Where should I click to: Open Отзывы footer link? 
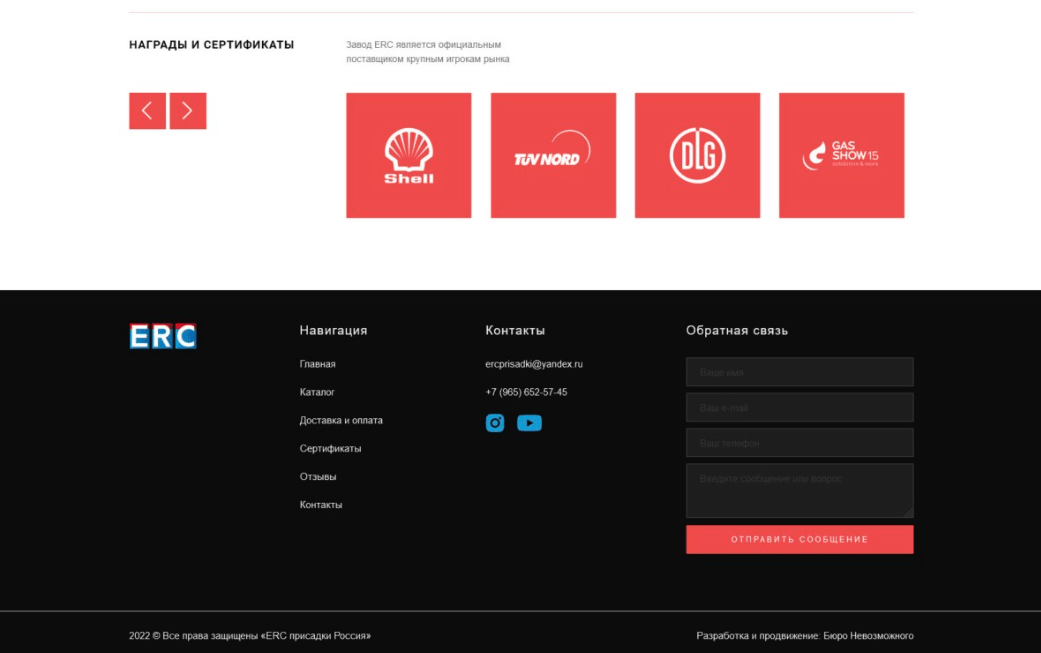[317, 476]
